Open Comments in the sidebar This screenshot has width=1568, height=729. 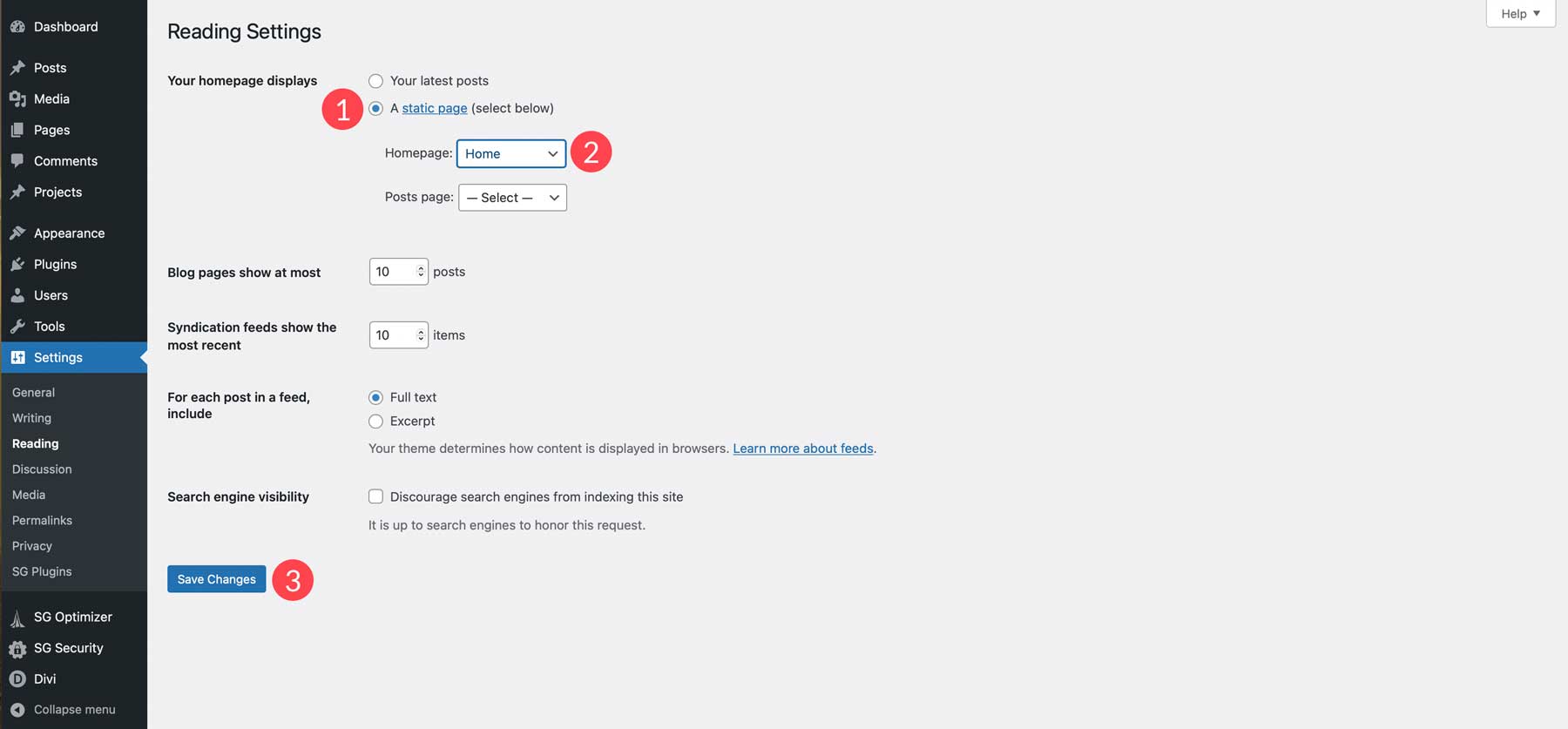65,161
